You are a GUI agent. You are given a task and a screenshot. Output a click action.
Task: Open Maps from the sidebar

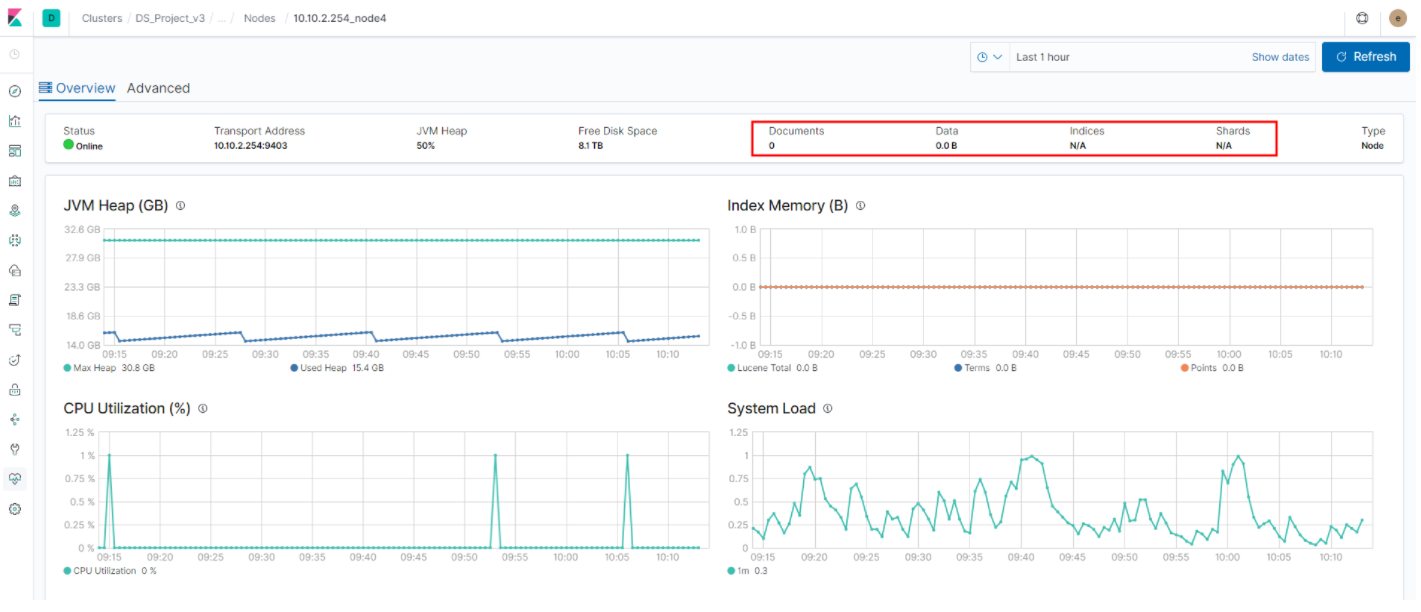[15, 211]
